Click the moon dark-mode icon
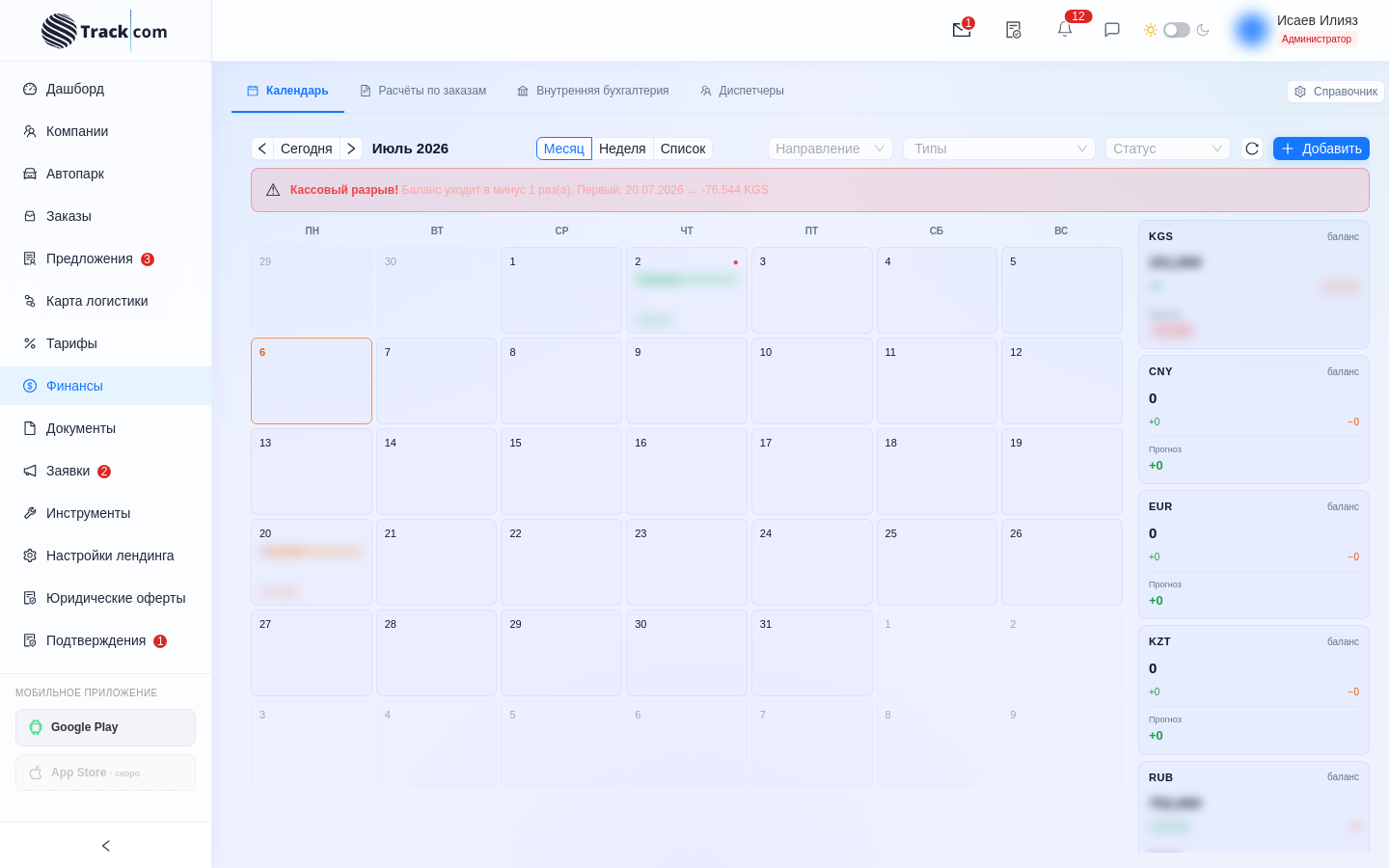This screenshot has height=868, width=1389. (1203, 30)
